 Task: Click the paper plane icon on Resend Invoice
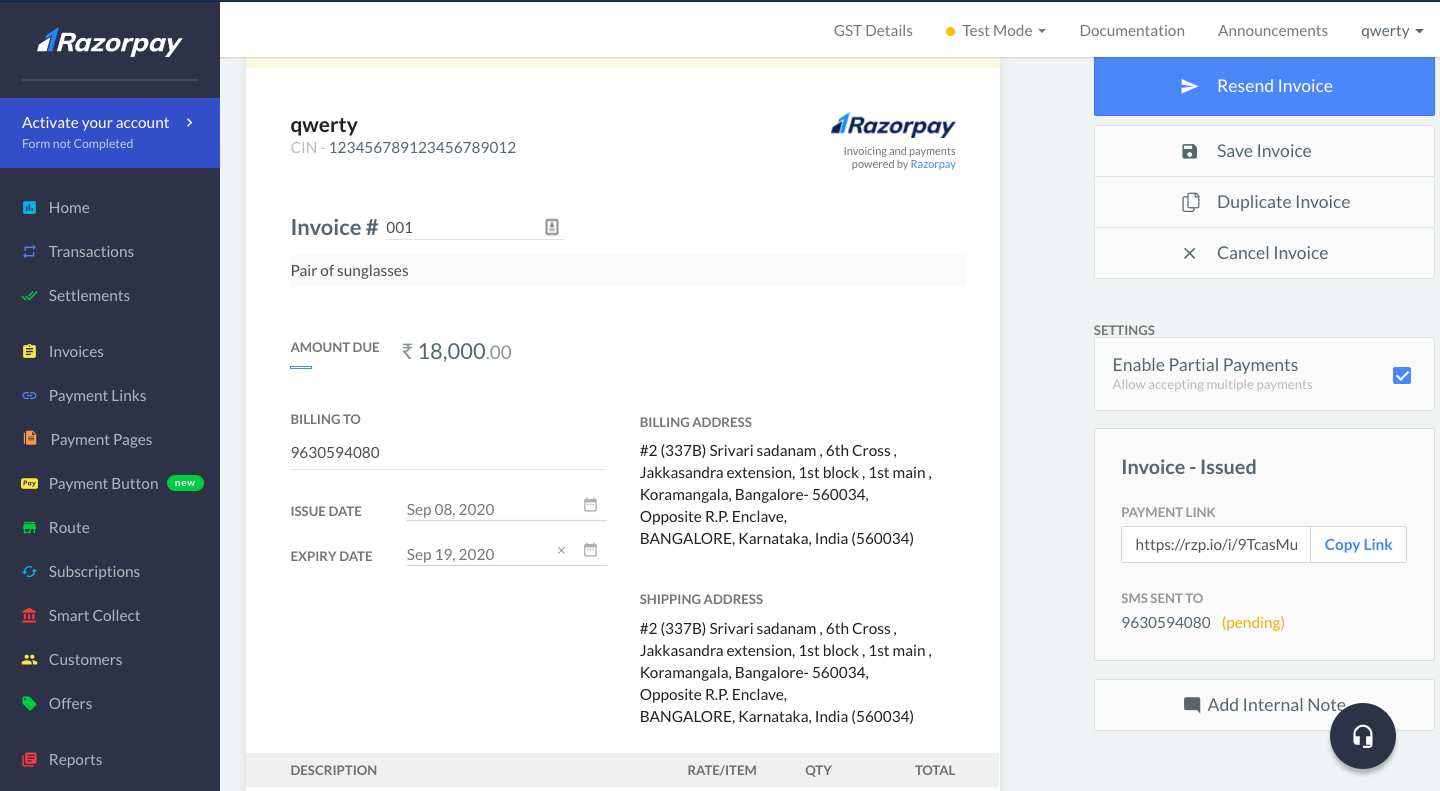point(1189,86)
